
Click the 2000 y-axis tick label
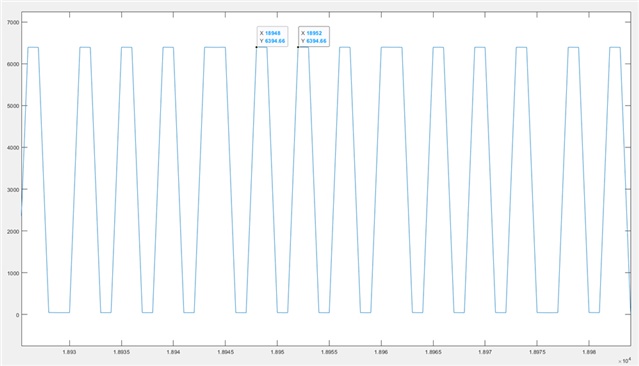click(13, 231)
